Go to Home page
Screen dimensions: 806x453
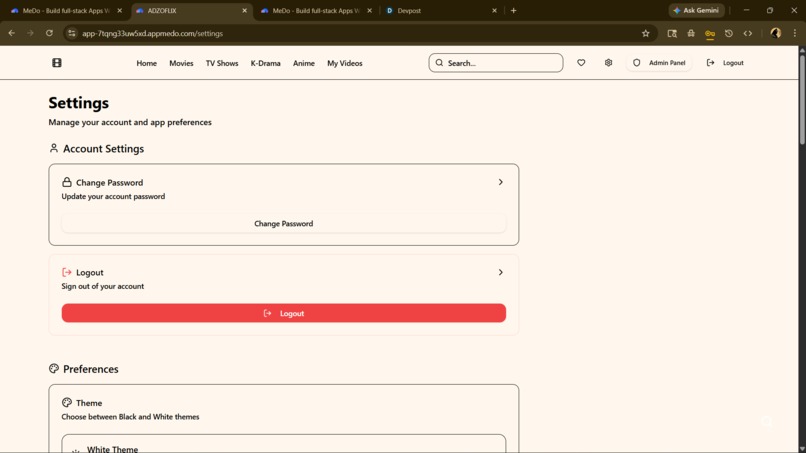coord(146,63)
